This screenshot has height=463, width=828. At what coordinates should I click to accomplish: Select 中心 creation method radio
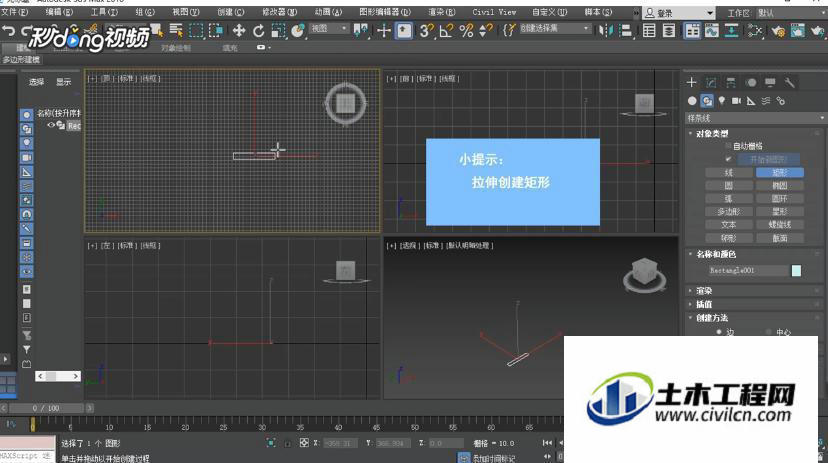point(768,332)
